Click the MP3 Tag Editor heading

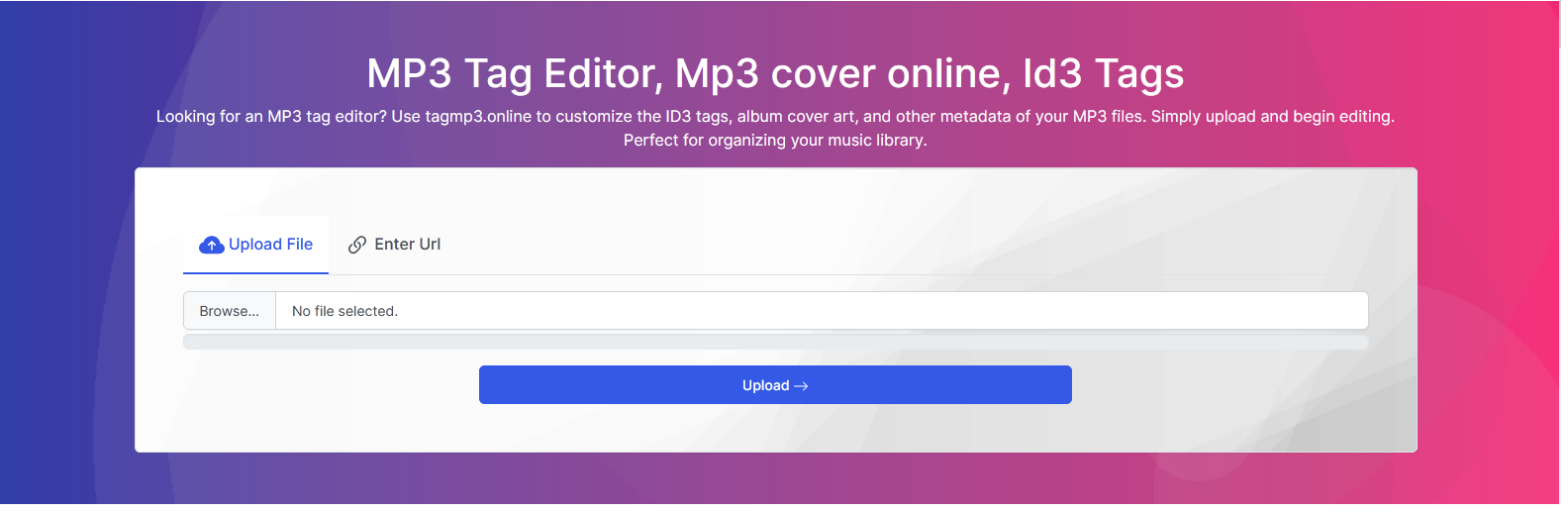775,73
